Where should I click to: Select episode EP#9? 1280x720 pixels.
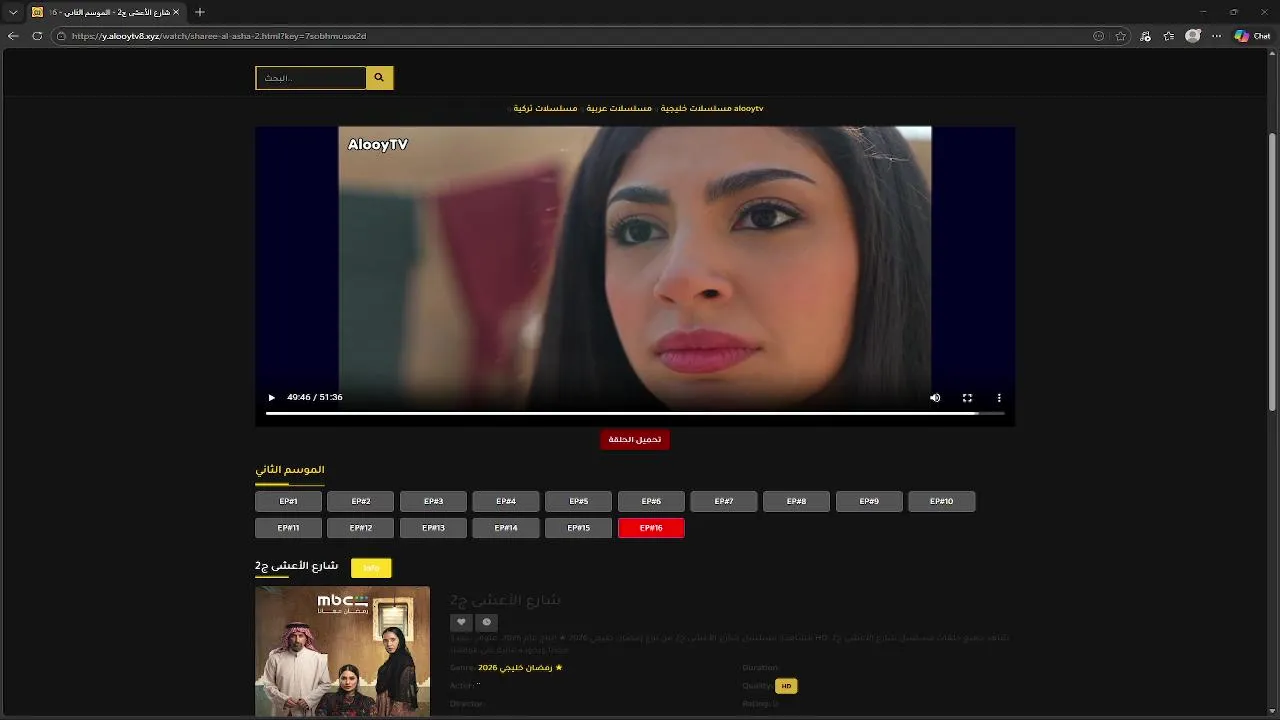(869, 501)
